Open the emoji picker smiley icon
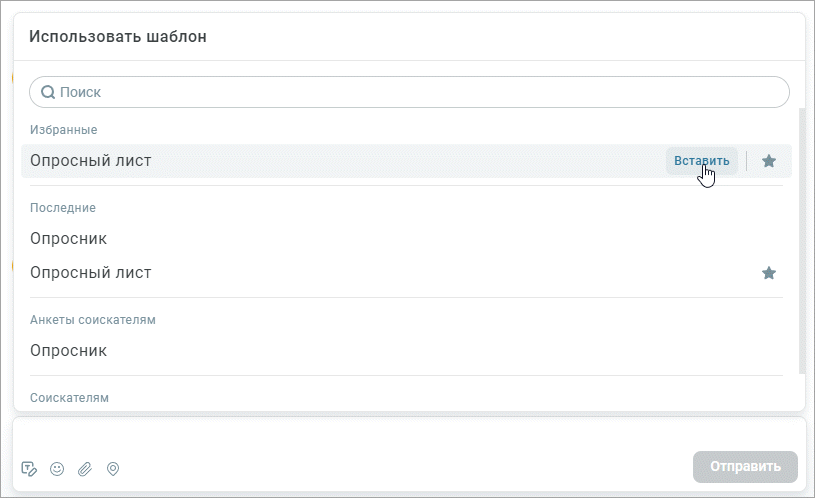 coord(57,469)
